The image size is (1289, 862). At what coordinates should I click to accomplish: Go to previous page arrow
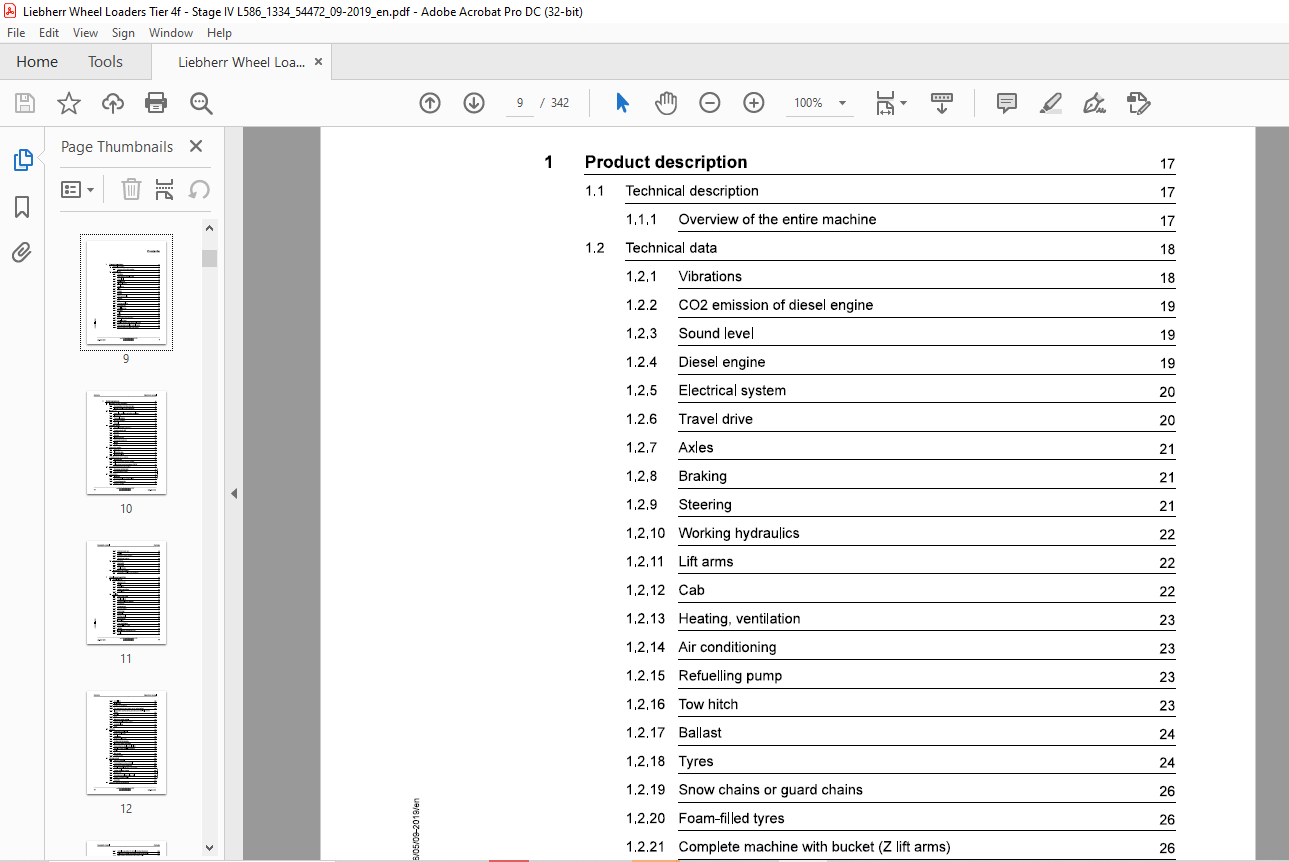point(430,103)
